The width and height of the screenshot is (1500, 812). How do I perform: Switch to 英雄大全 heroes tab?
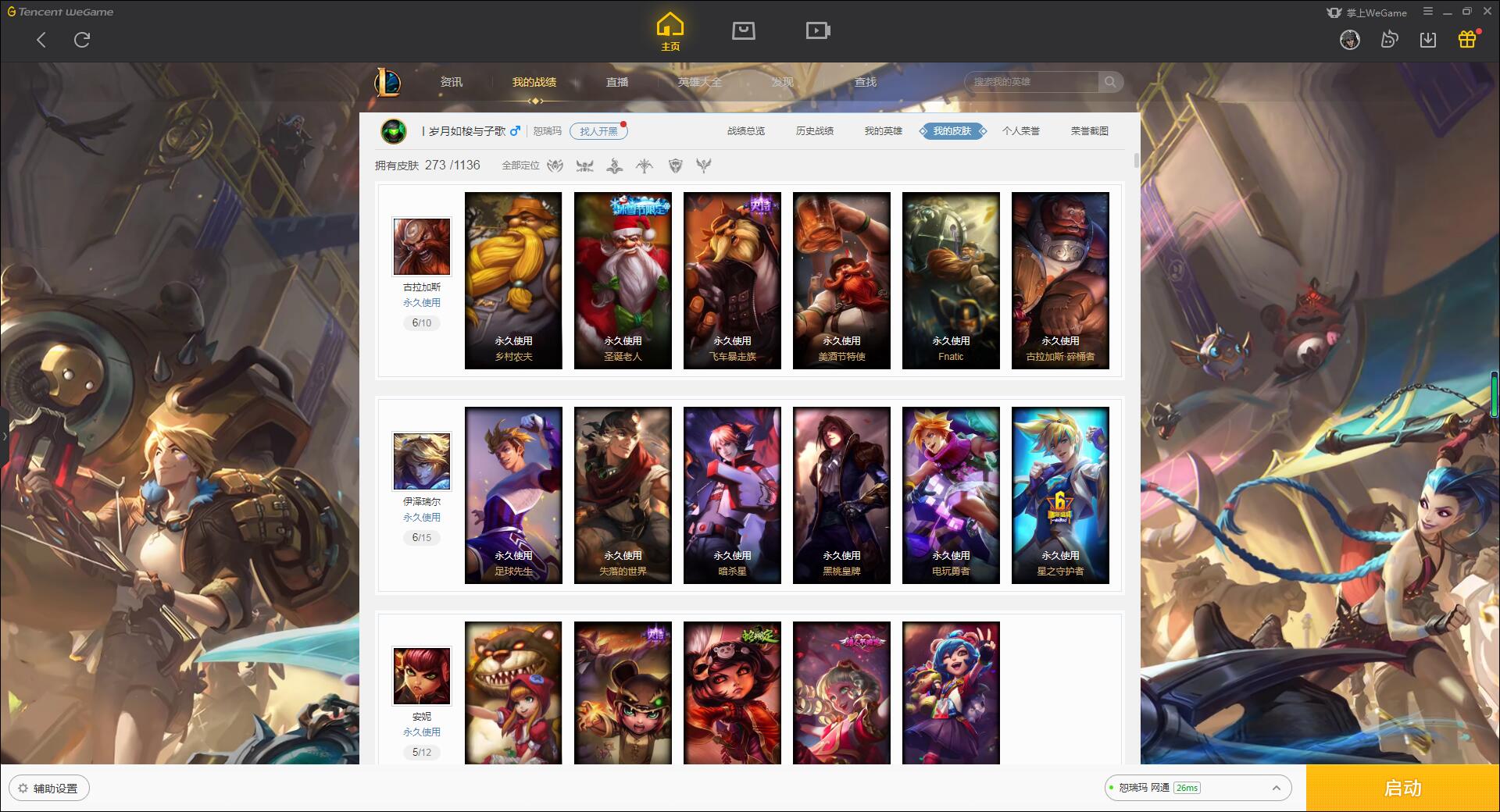(700, 82)
